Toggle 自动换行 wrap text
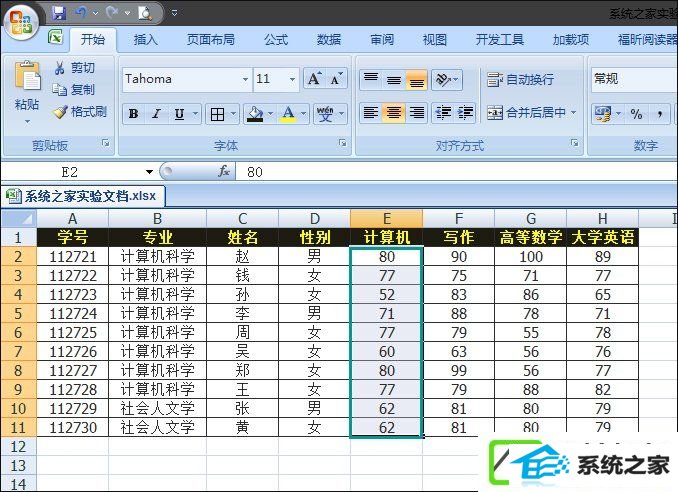Screen dimensions: 678x492 click(x=520, y=80)
